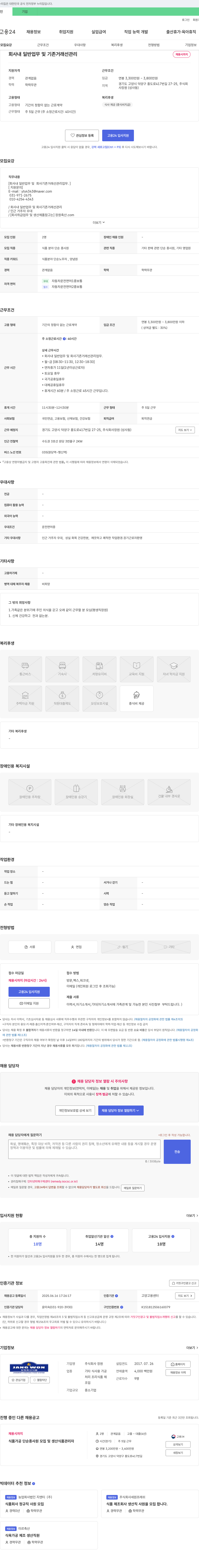Switch to the 기업정보 tab
Viewport: 199px width, 1568px height.
pos(191,45)
